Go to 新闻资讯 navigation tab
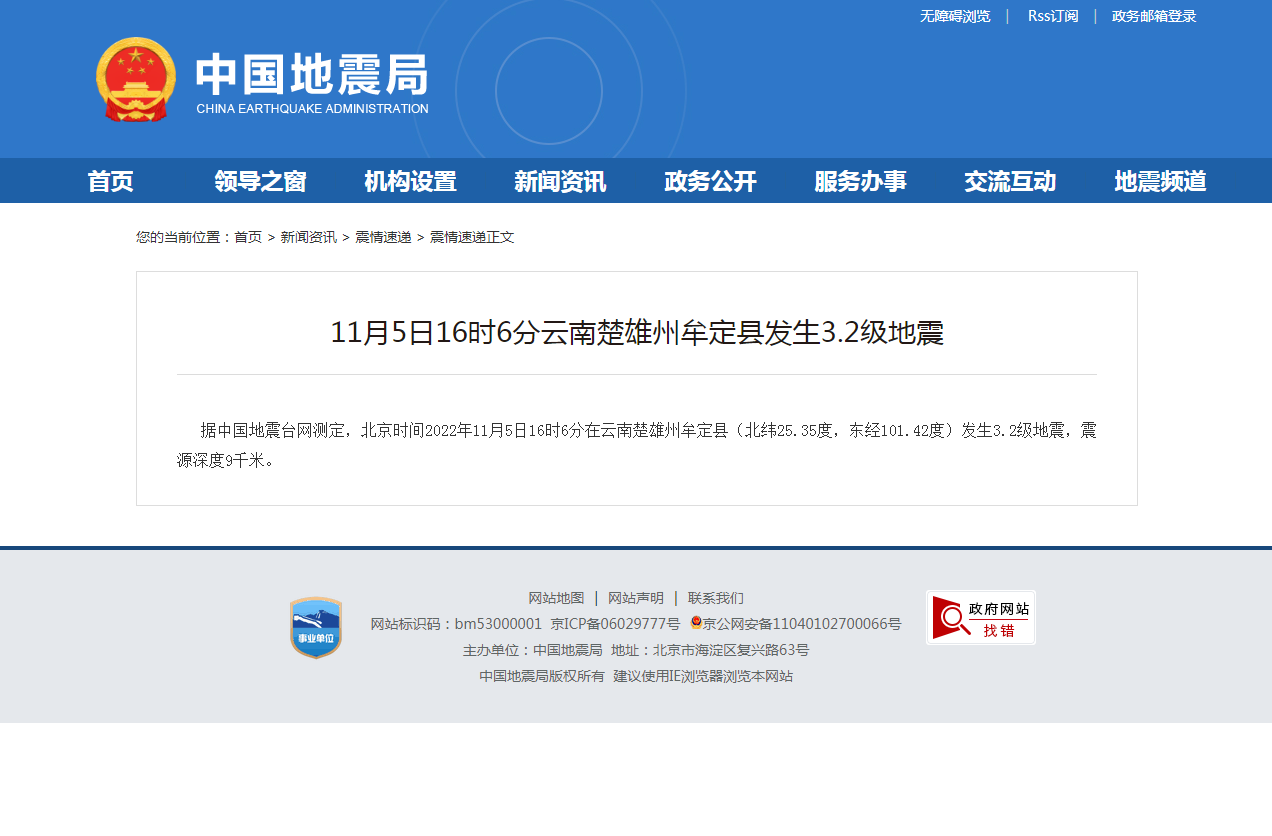Viewport: 1272px width, 836px height. (560, 181)
